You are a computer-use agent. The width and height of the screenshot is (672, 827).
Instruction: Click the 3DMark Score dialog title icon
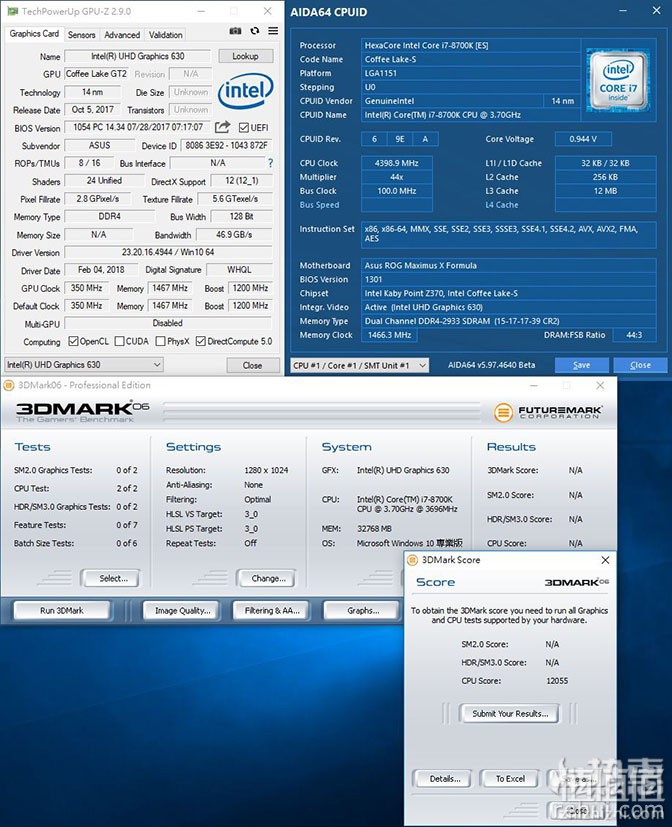pos(412,560)
